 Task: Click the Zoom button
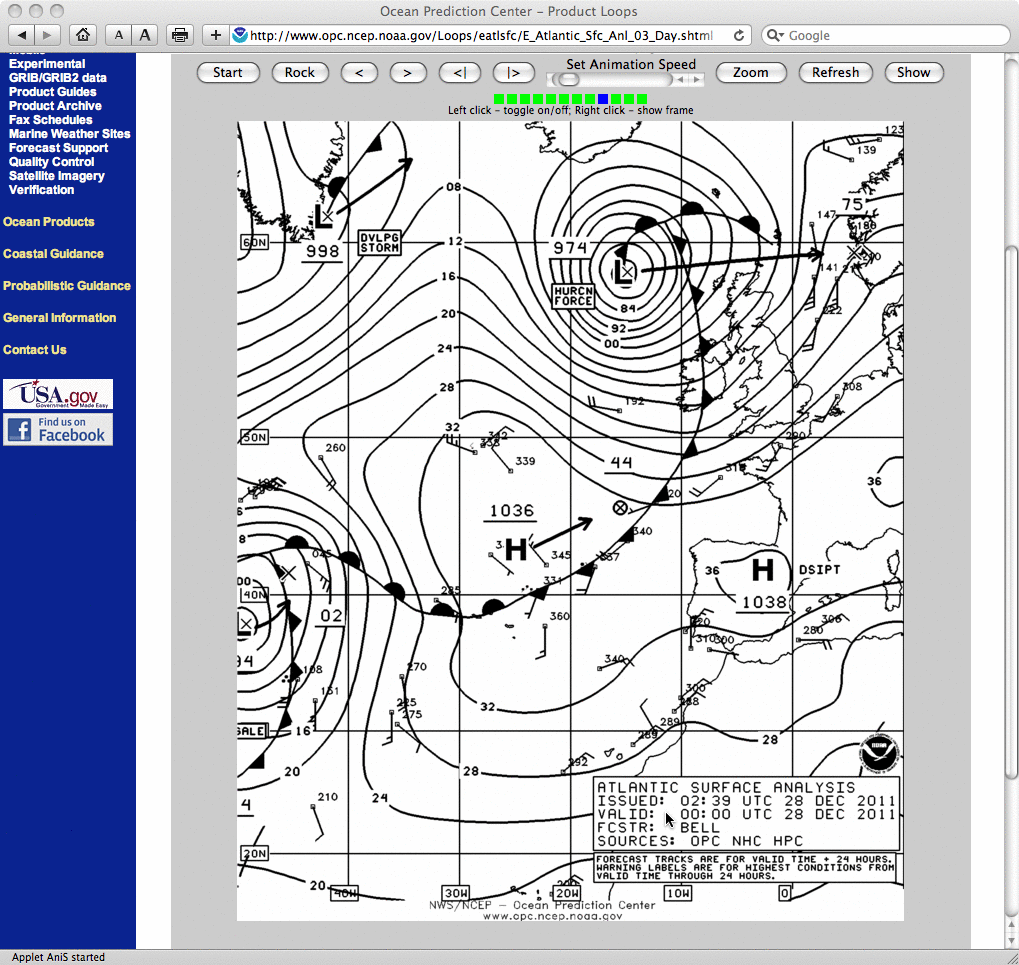pos(751,73)
